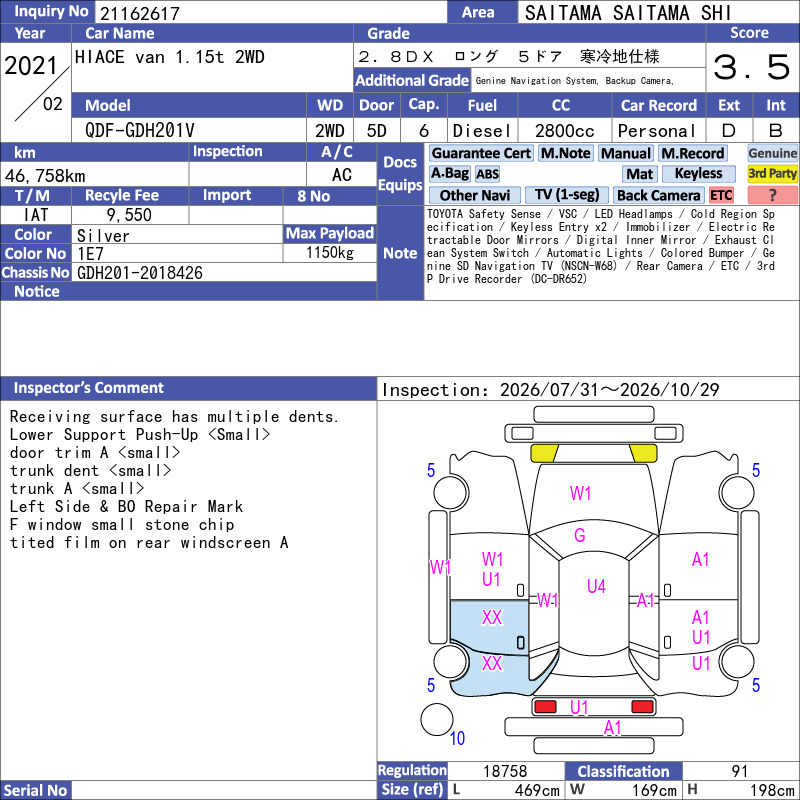Image resolution: width=800 pixels, height=800 pixels.
Task: Select color number 1E7
Action: [90, 254]
